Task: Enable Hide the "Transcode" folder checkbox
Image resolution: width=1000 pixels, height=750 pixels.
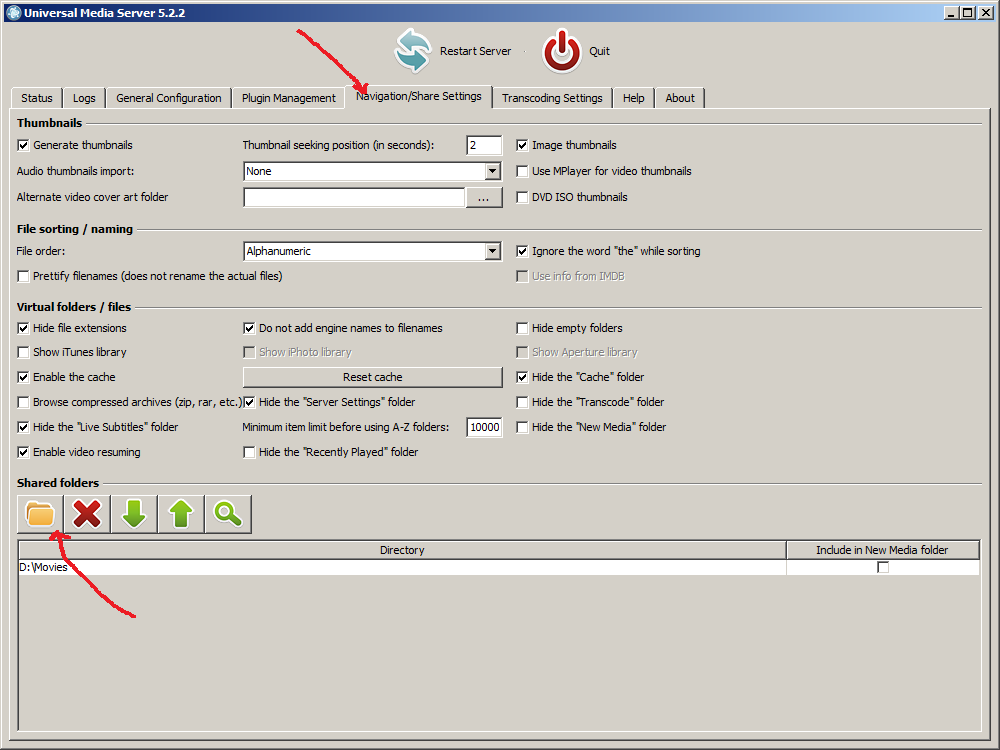Action: click(522, 402)
